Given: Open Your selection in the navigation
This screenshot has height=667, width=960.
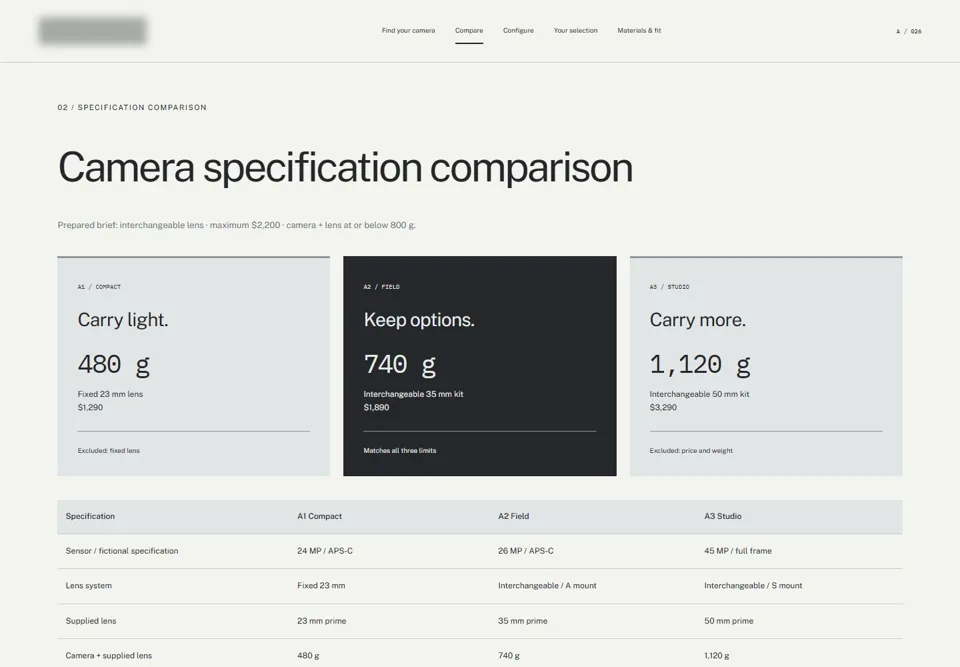Looking at the screenshot, I should click(x=576, y=31).
